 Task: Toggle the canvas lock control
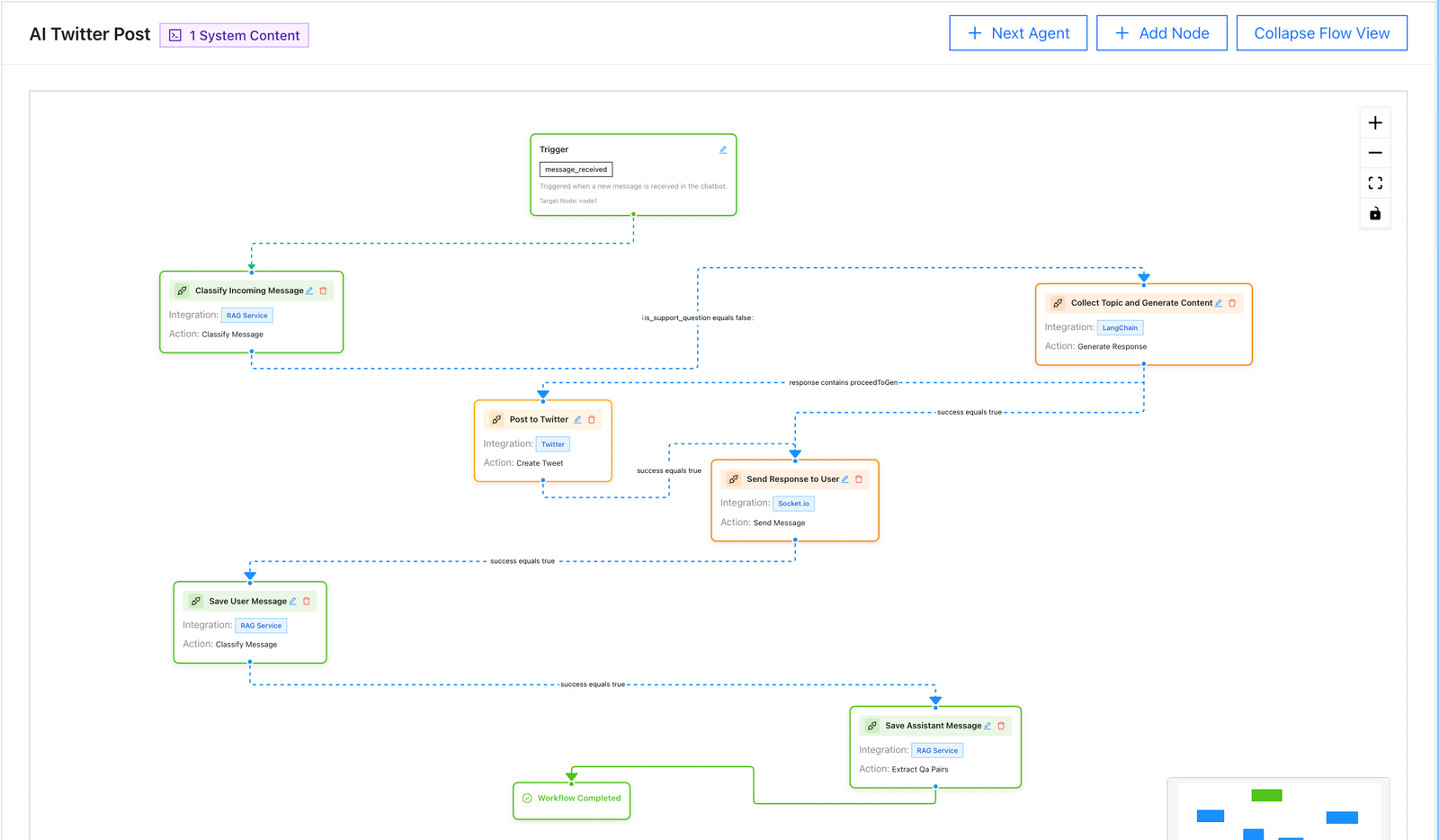(x=1374, y=214)
